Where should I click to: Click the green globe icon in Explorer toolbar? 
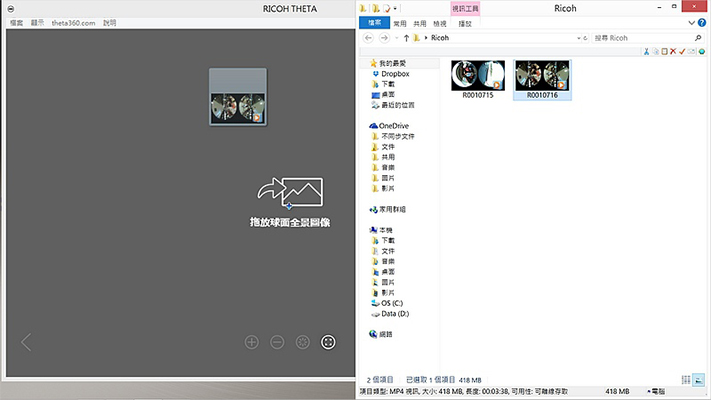click(x=702, y=51)
